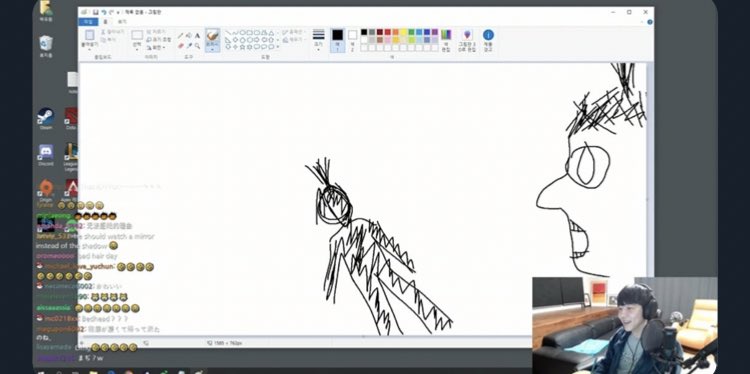Select the Text tool (A)
Image resolution: width=750 pixels, height=374 pixels.
tap(198, 36)
